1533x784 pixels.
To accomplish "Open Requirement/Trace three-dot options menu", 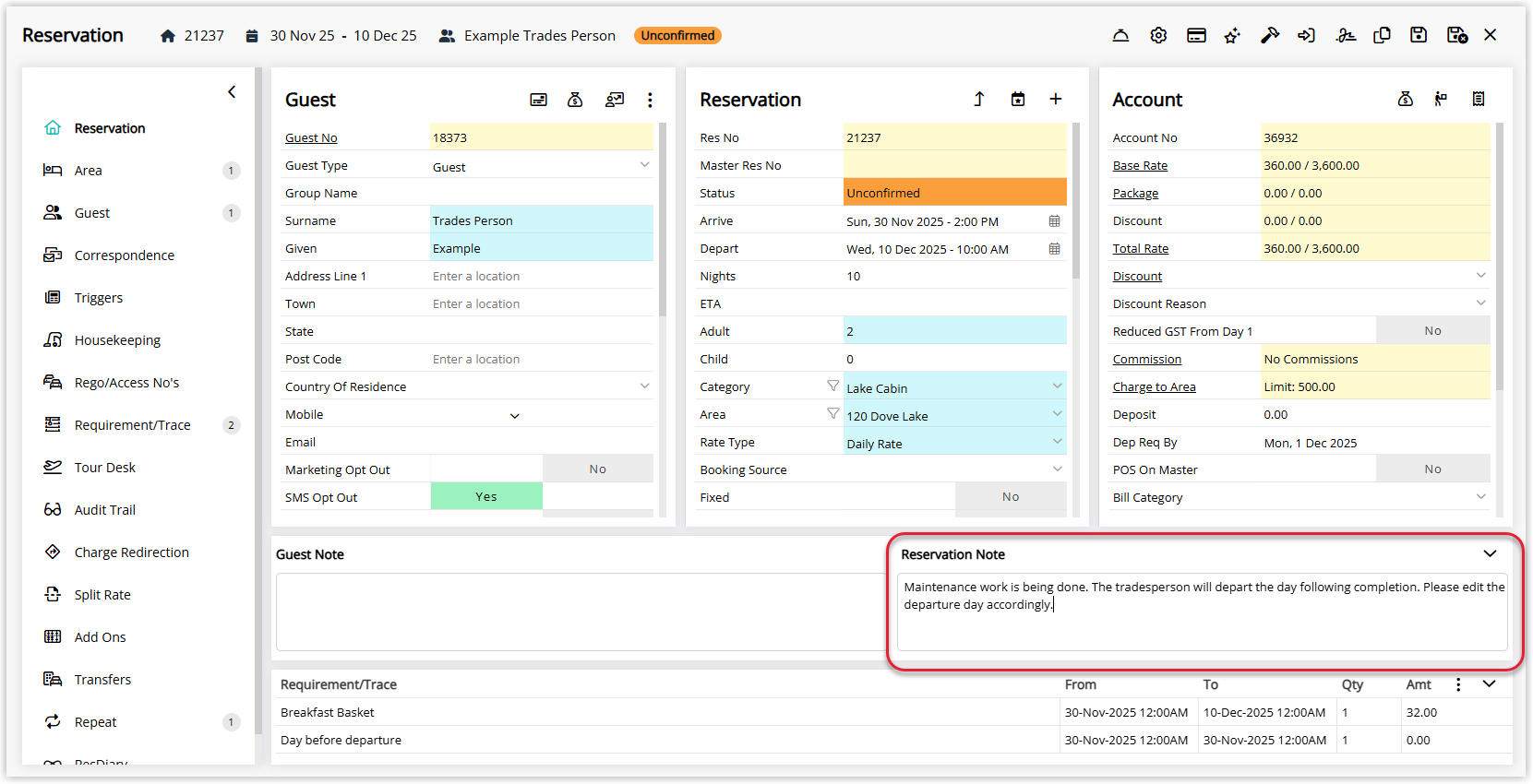I will [1458, 684].
